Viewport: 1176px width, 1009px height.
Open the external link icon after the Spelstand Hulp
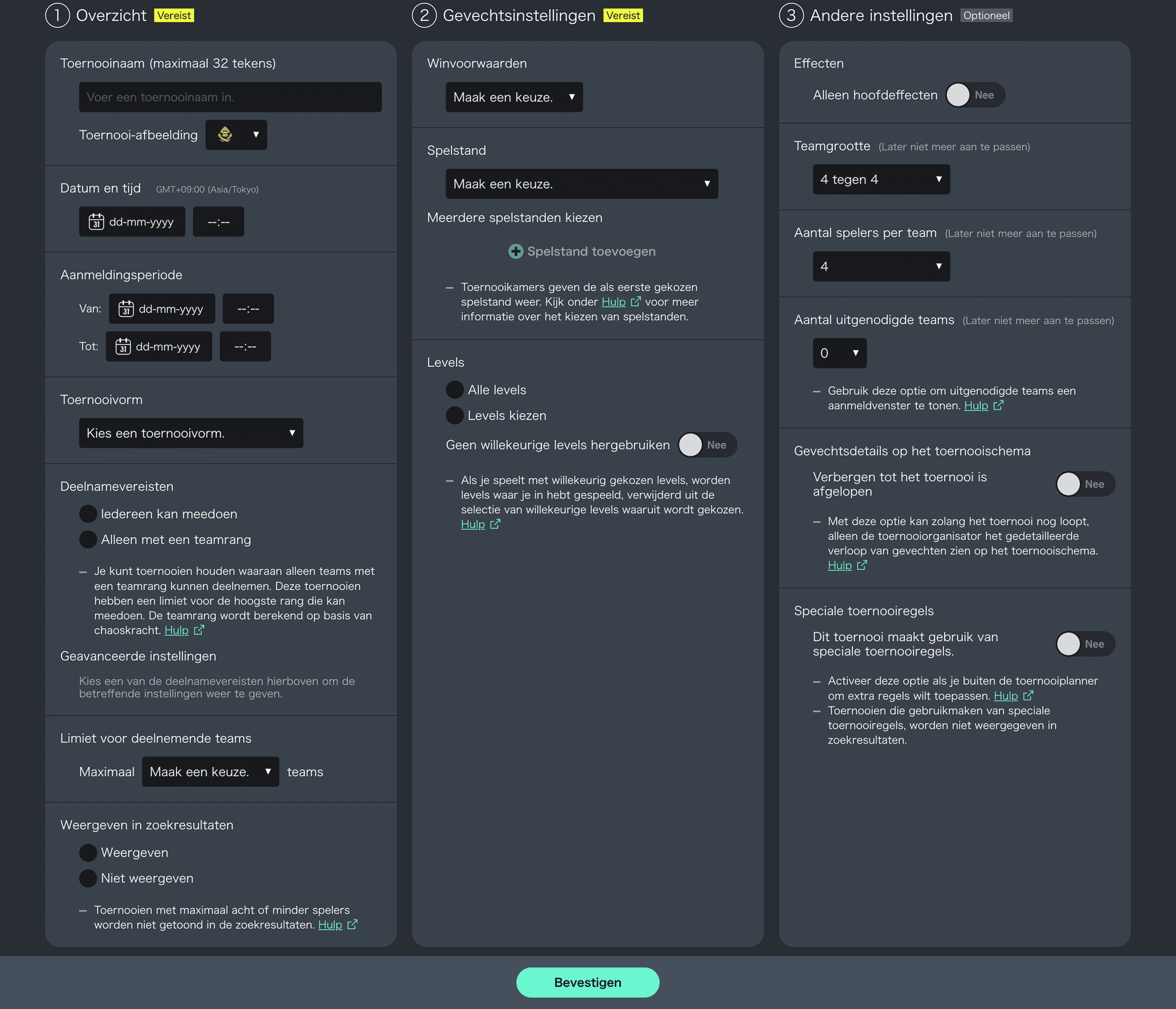(636, 301)
